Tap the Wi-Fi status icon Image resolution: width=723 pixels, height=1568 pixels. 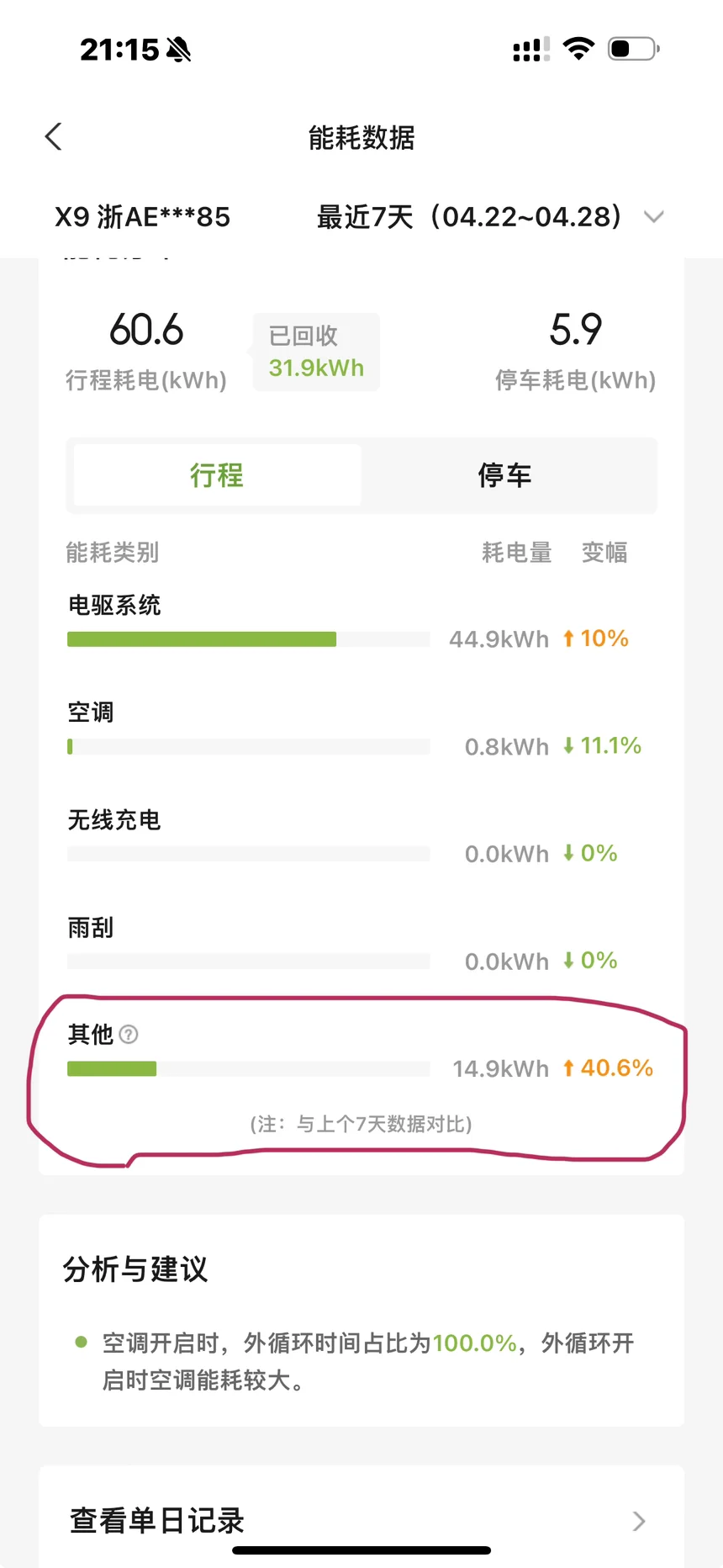pyautogui.click(x=578, y=49)
